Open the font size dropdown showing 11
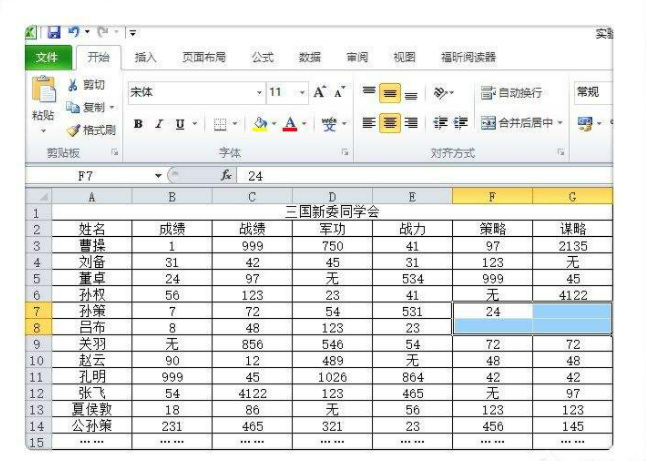The height and width of the screenshot is (461, 646). (302, 92)
